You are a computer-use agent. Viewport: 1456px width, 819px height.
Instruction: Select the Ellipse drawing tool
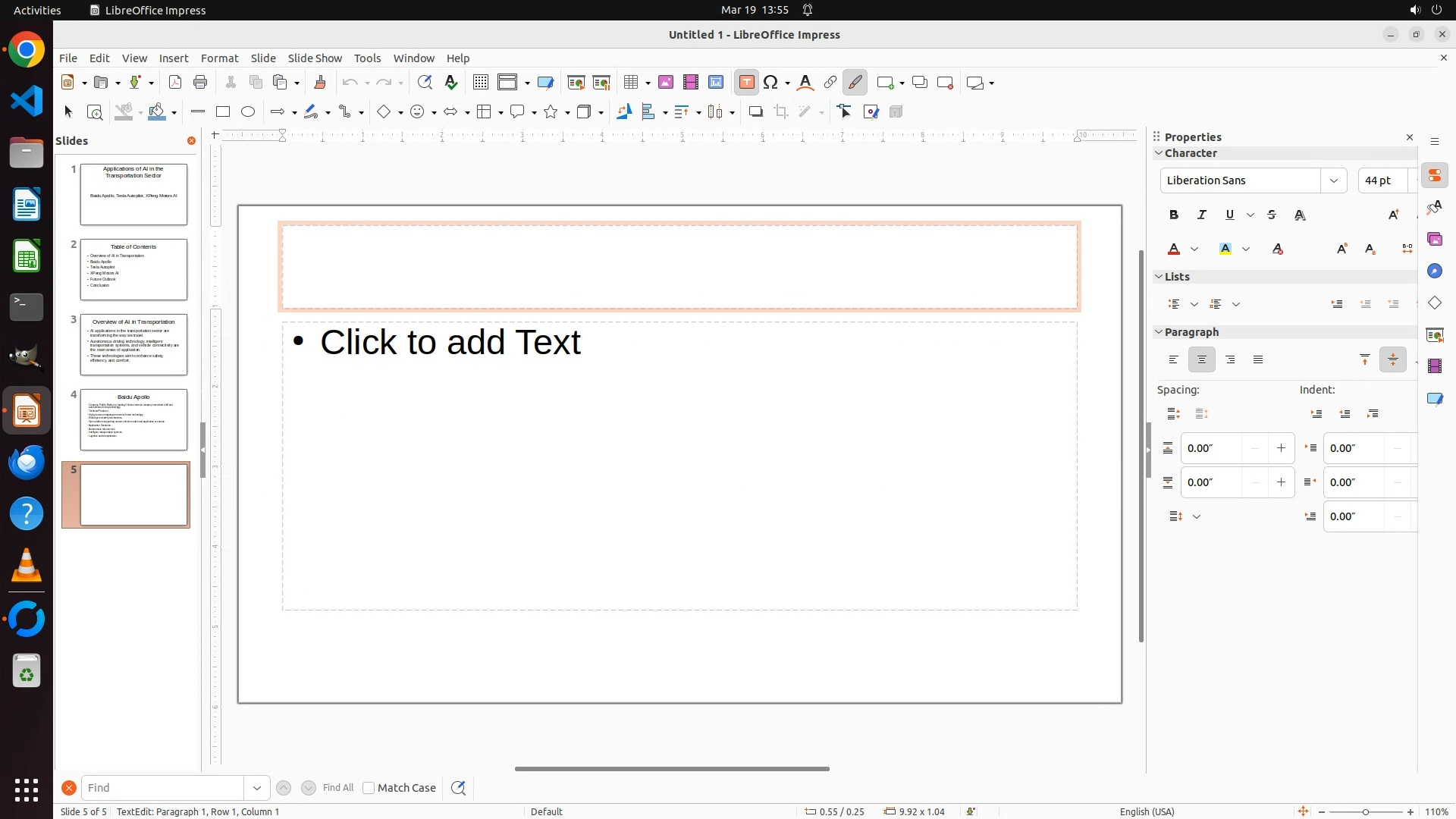point(248,112)
